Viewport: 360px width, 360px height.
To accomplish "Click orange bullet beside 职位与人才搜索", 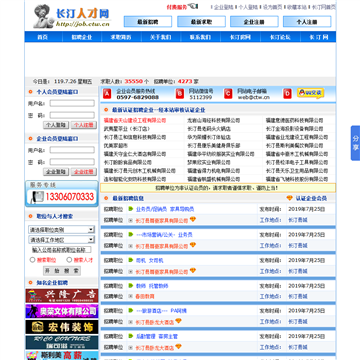I will tap(30, 216).
